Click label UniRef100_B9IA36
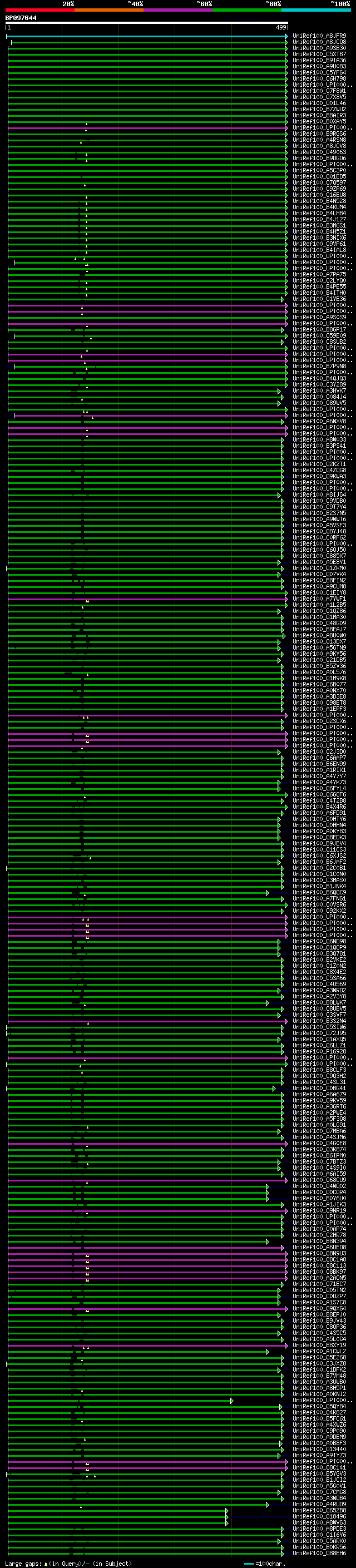The width and height of the screenshot is (356, 1568). [319, 60]
